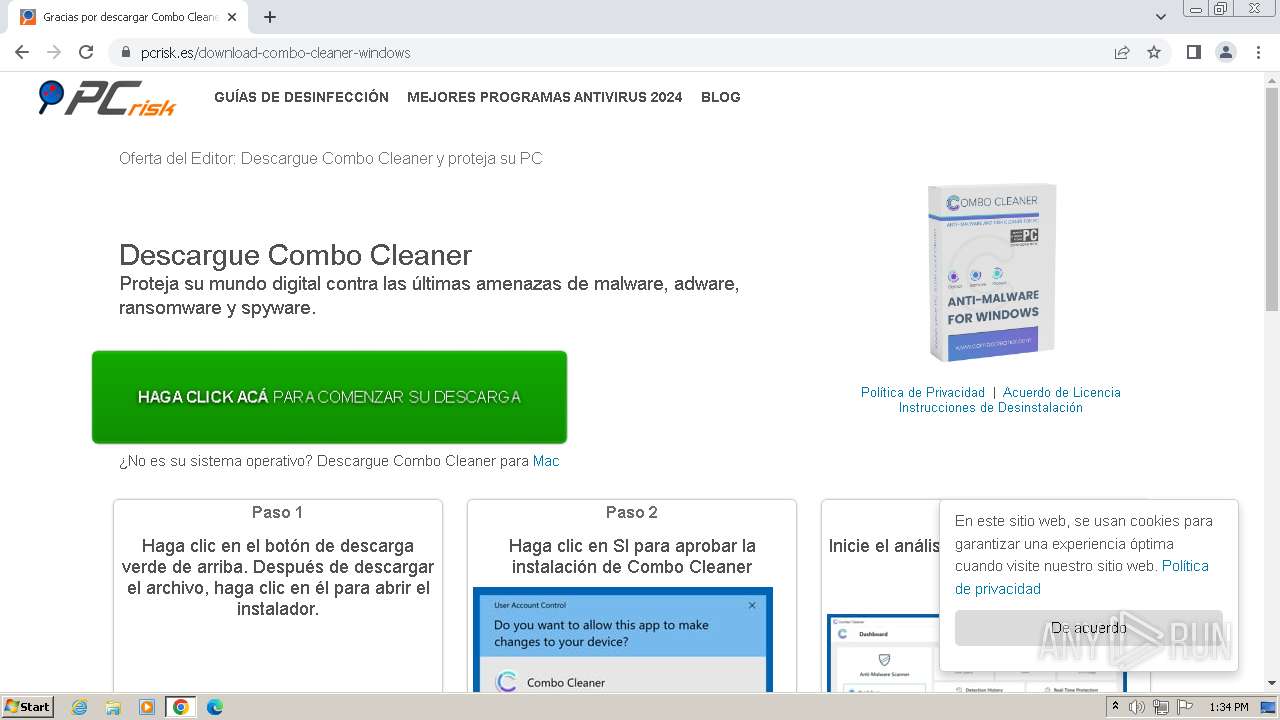Open the Mac download link
Image resolution: width=1280 pixels, height=720 pixels.
546,461
